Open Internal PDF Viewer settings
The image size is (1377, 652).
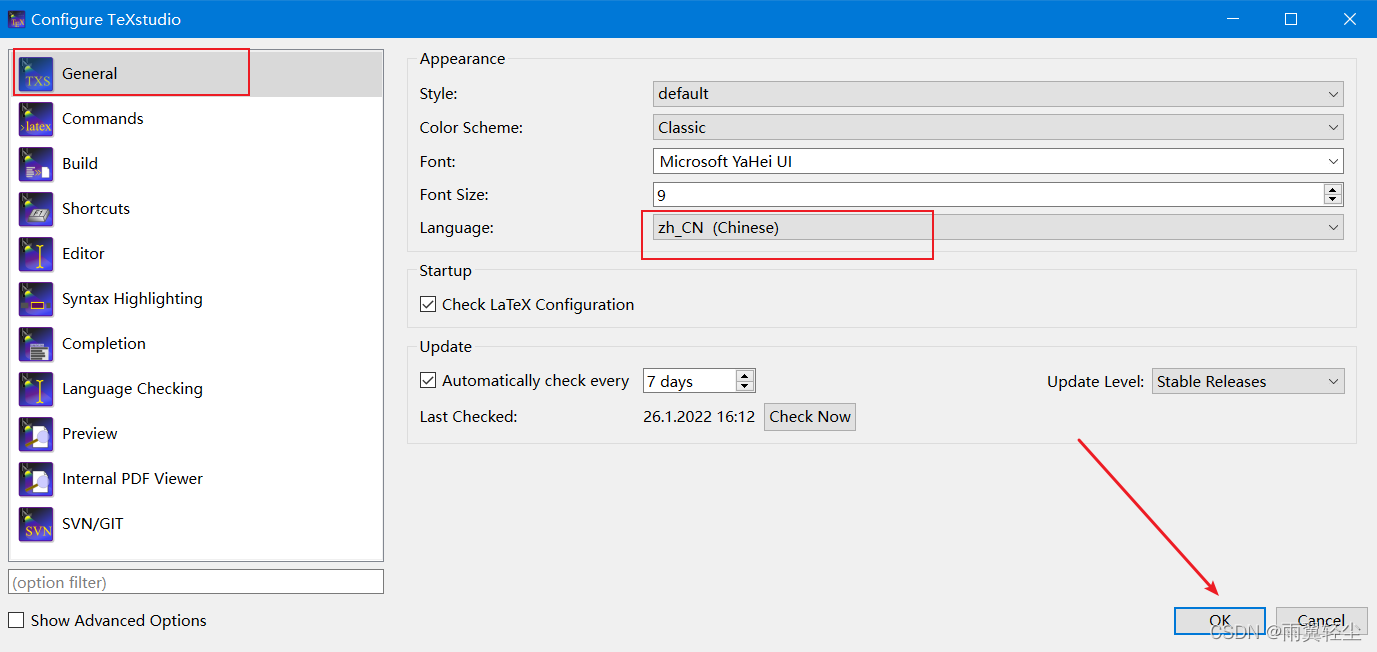point(196,479)
